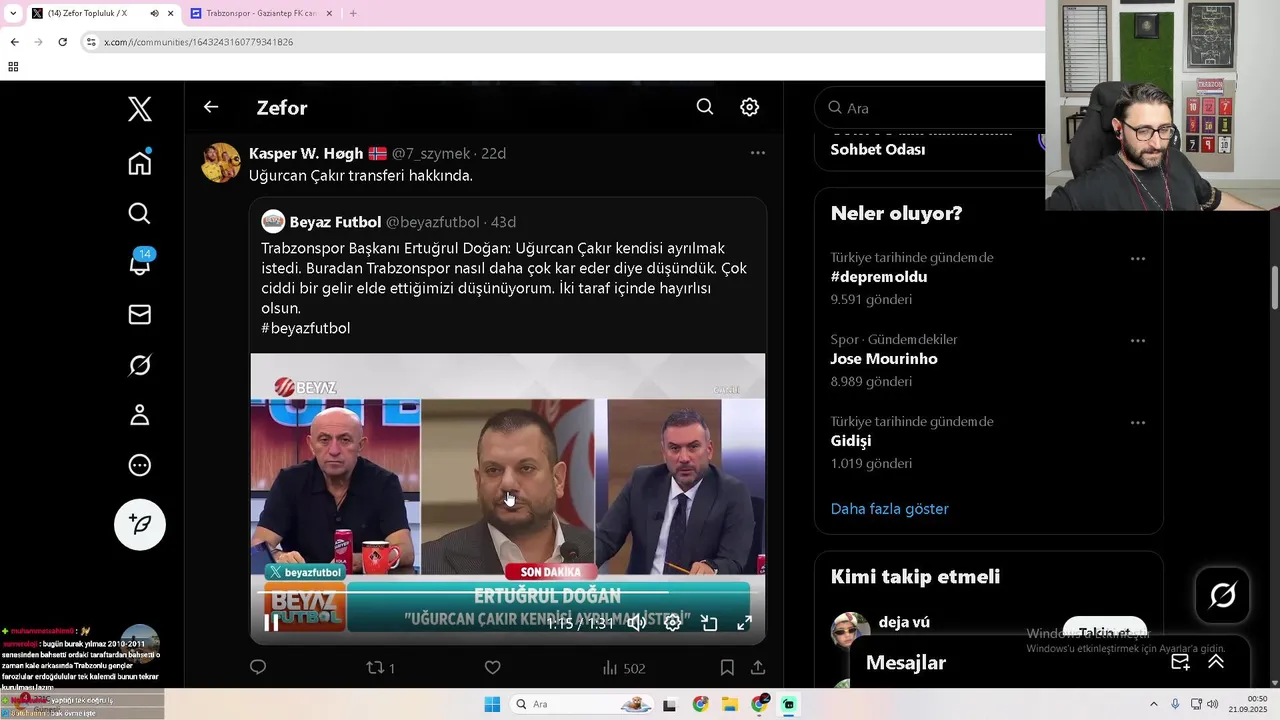Follow deja vú with Takip et
The height and width of the screenshot is (720, 1280).
(x=1104, y=633)
